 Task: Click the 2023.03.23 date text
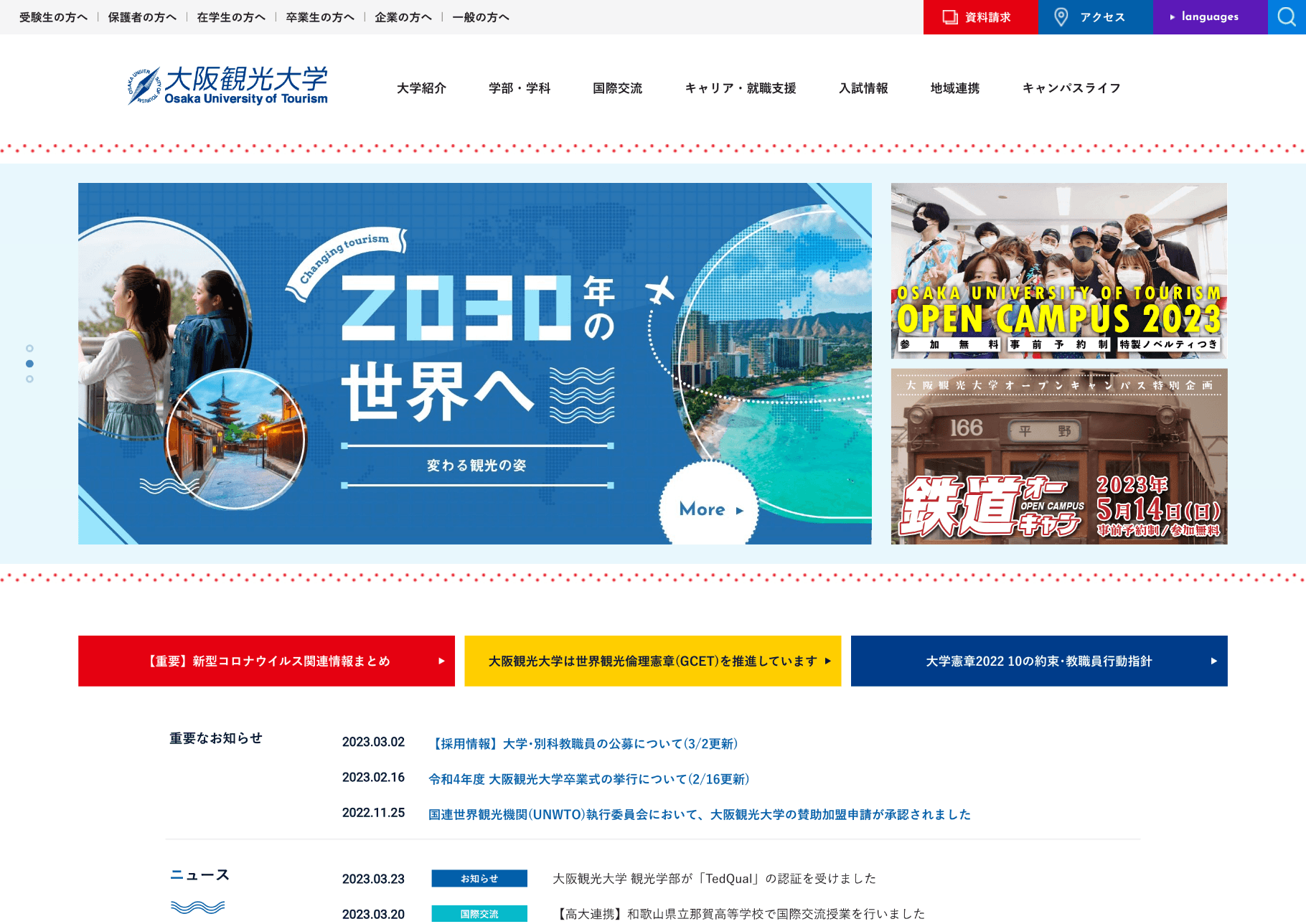click(x=373, y=879)
